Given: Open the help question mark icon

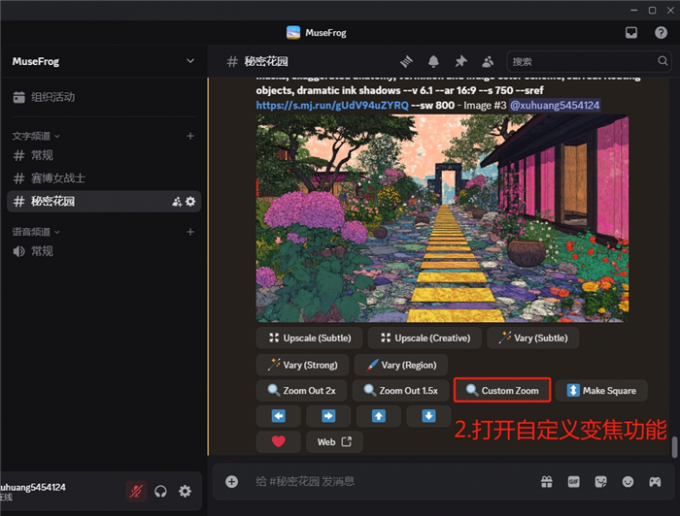Looking at the screenshot, I should (660, 32).
